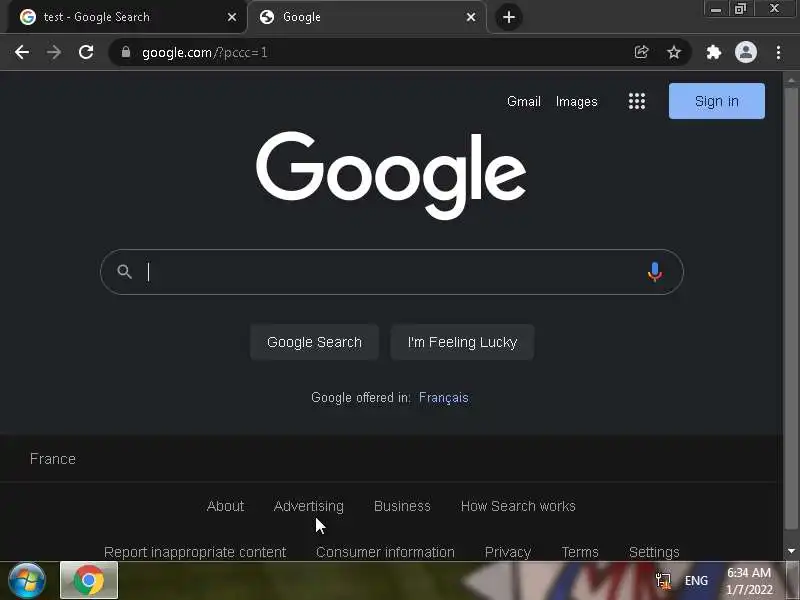The image size is (800, 600).
Task: Click the forward navigation arrow
Action: (54, 52)
